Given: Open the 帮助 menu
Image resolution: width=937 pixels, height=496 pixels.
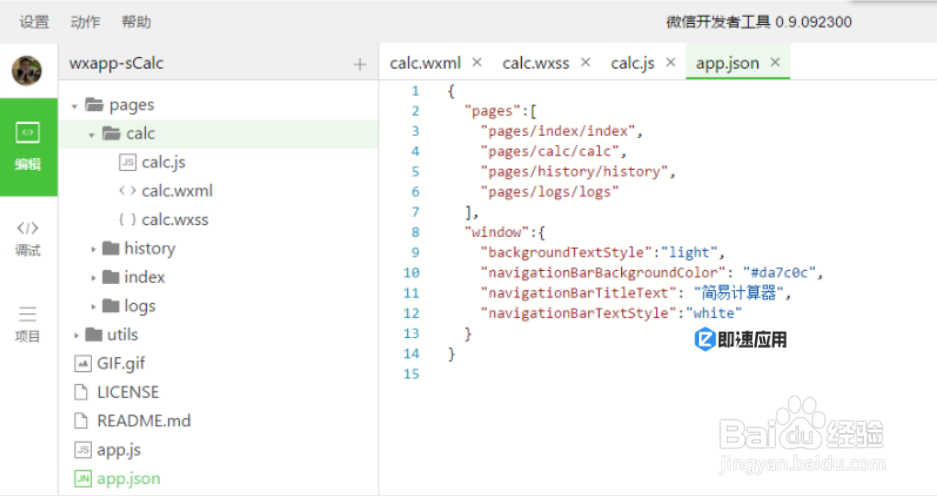Looking at the screenshot, I should coord(136,21).
